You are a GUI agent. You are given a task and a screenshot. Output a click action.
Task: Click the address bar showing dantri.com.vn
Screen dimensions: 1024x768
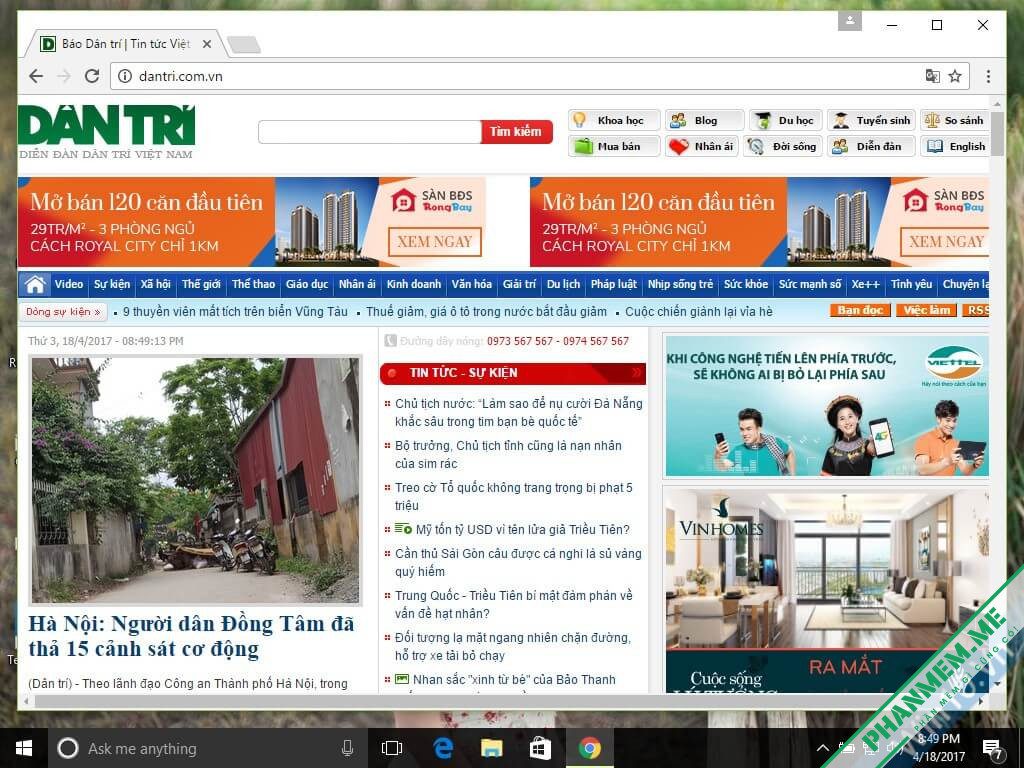[x=539, y=76]
